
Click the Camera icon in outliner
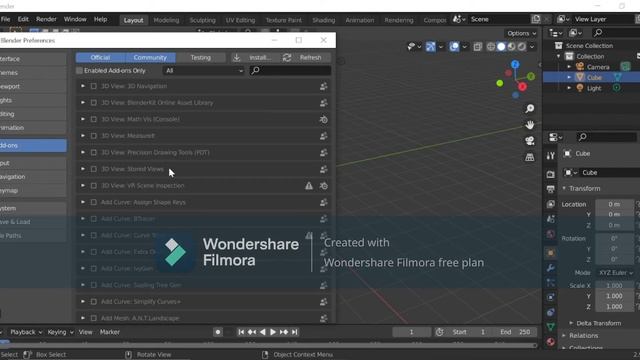coord(580,67)
